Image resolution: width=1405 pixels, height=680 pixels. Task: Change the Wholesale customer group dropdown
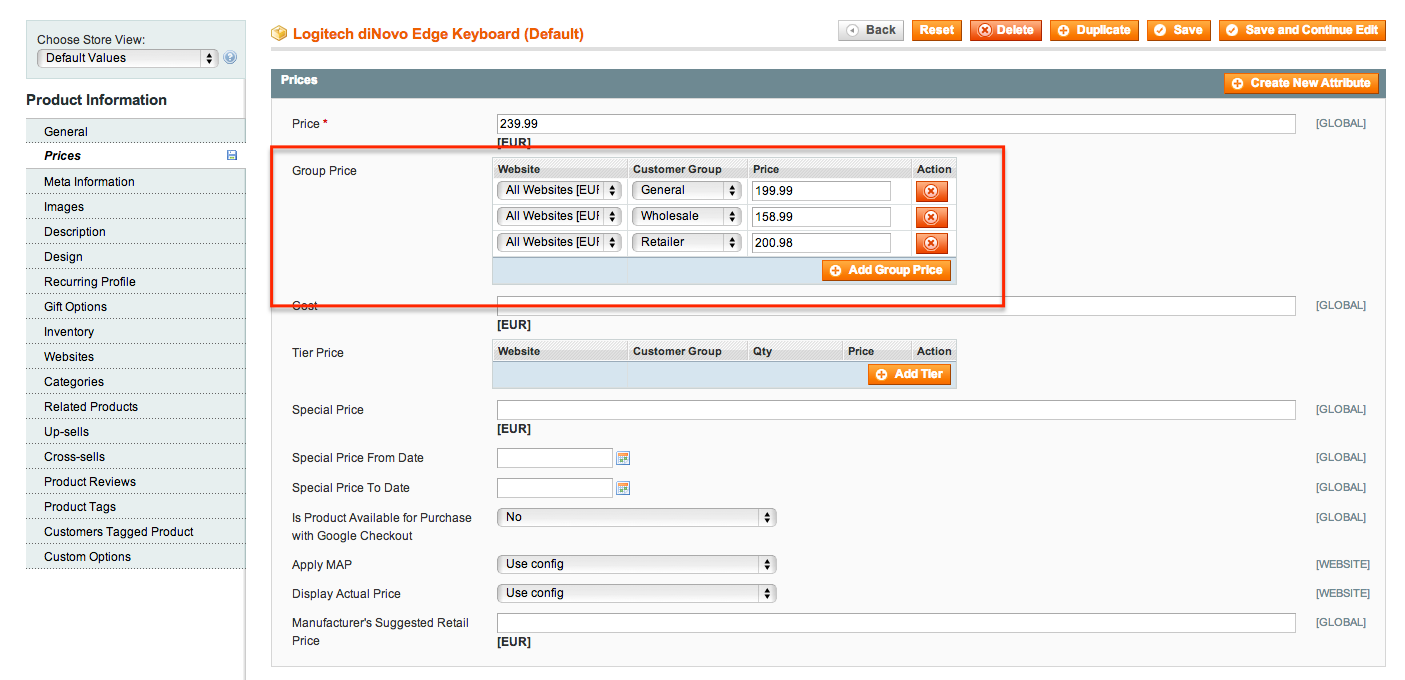click(x=686, y=216)
